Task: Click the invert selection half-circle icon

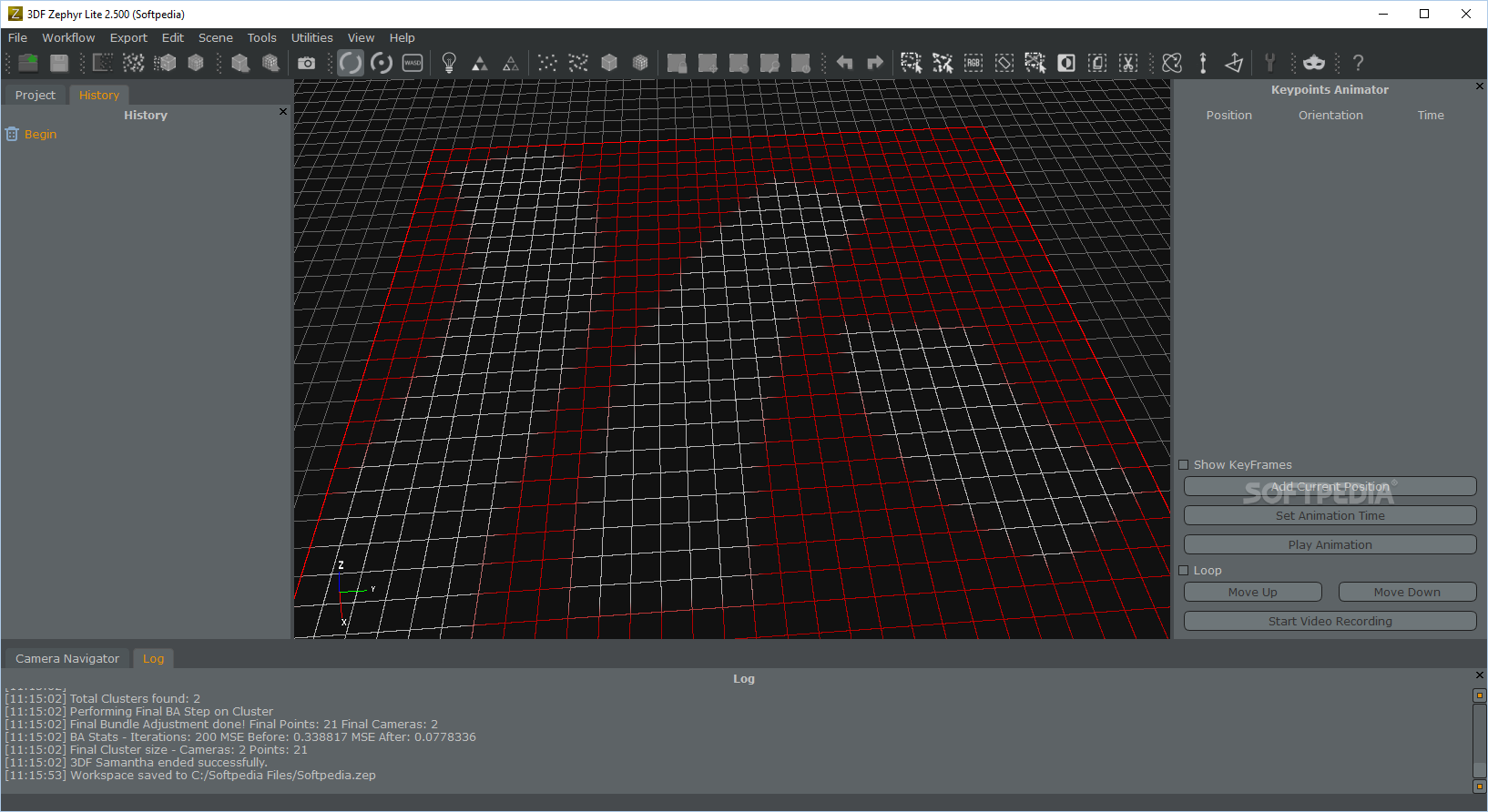Action: pos(1066,63)
